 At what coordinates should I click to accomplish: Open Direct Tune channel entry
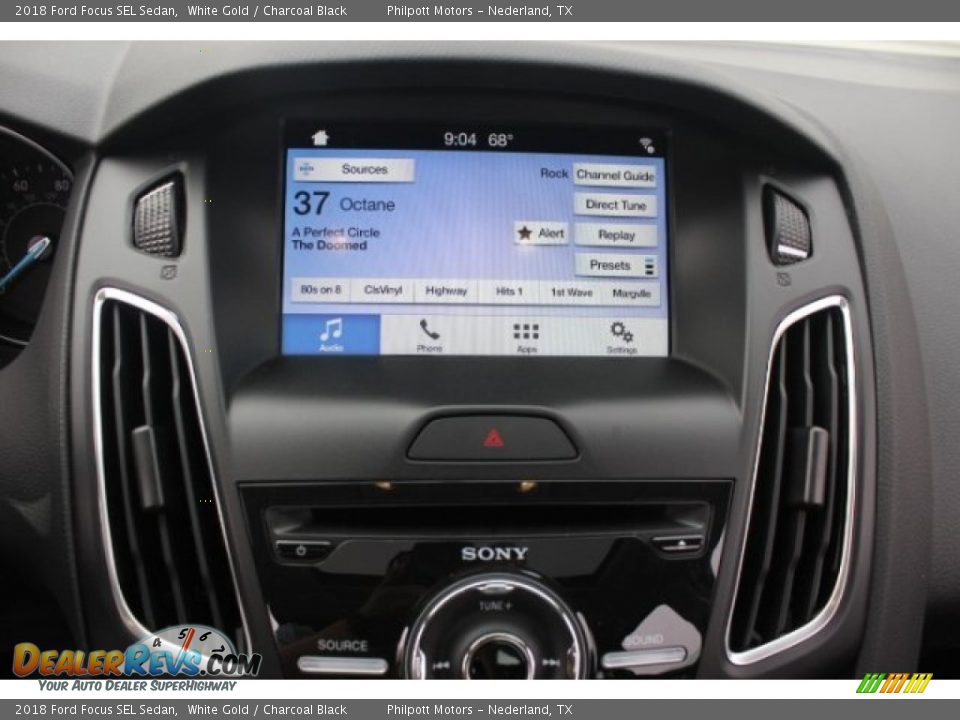(x=616, y=205)
